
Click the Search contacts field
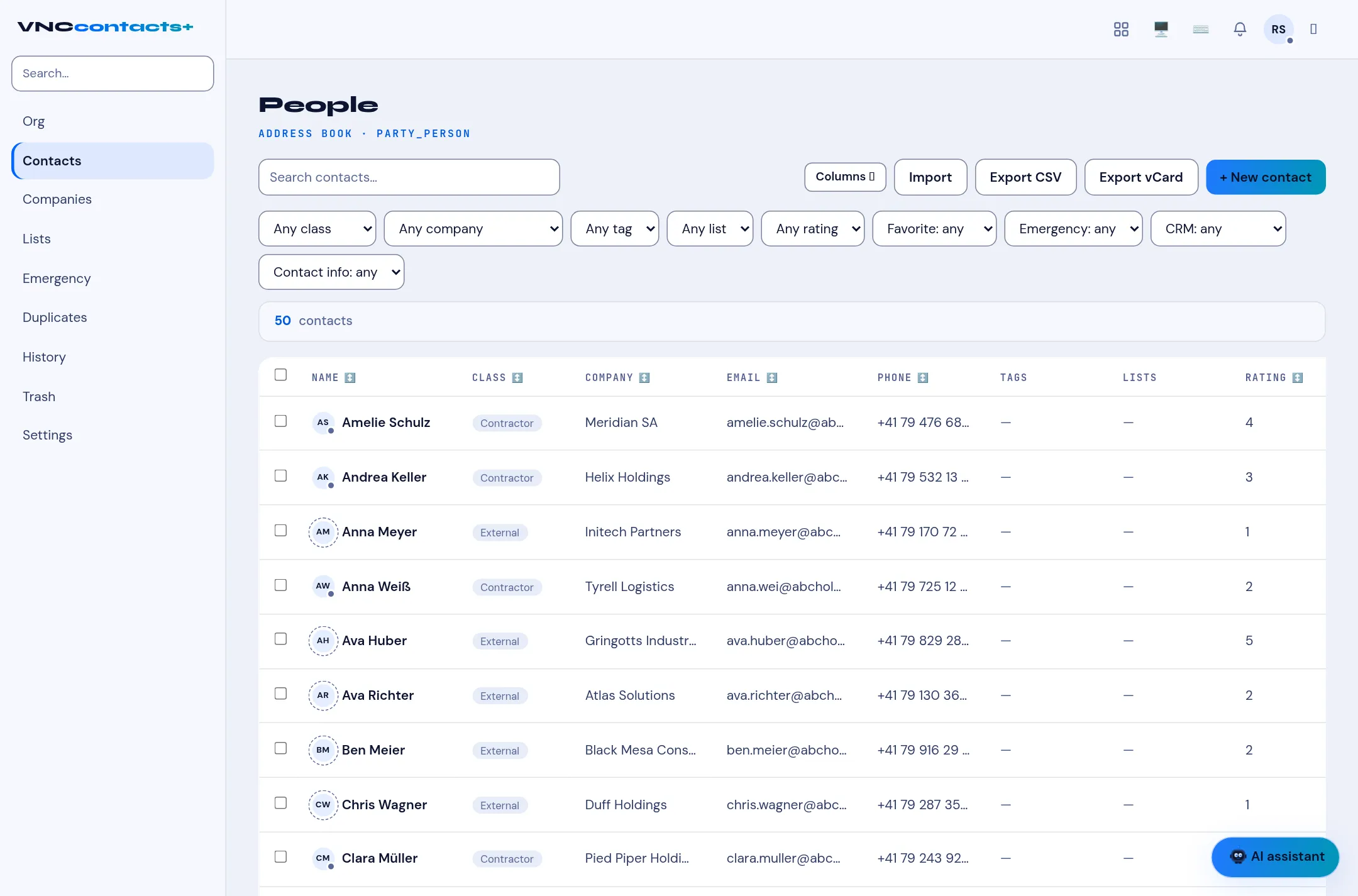point(409,177)
